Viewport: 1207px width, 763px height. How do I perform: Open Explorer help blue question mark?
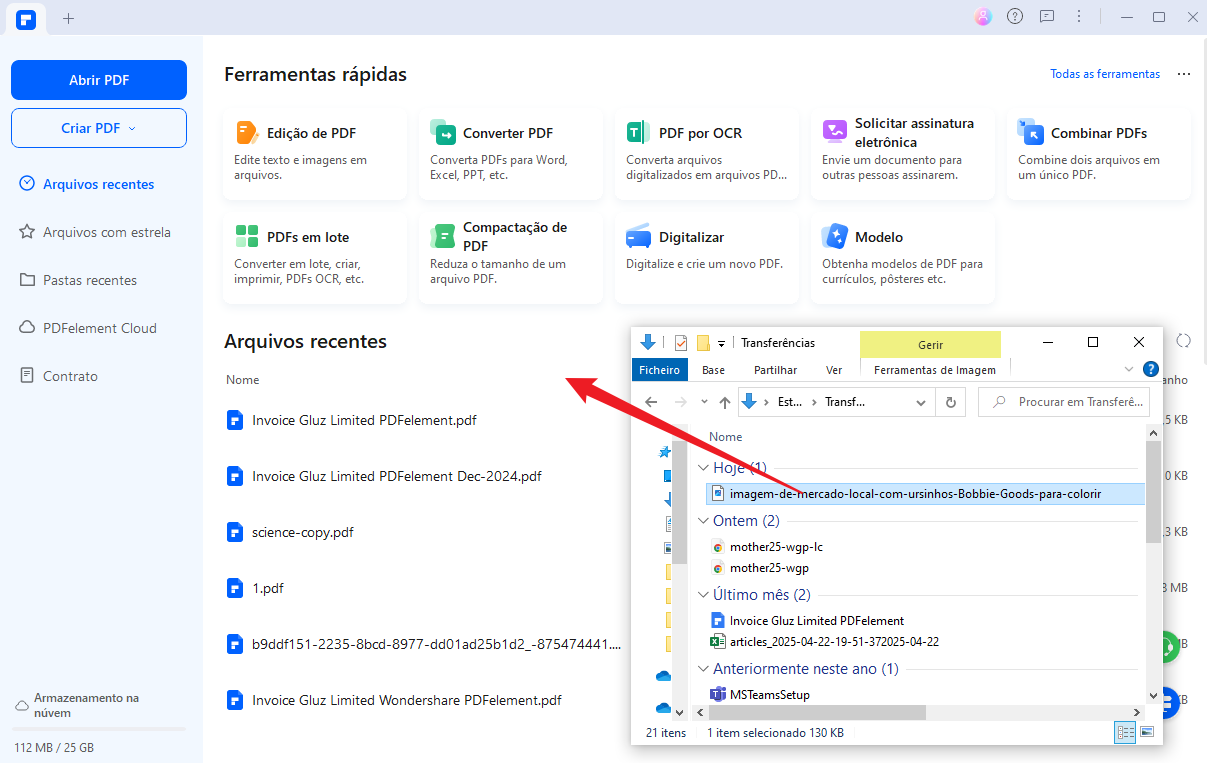tap(1151, 369)
